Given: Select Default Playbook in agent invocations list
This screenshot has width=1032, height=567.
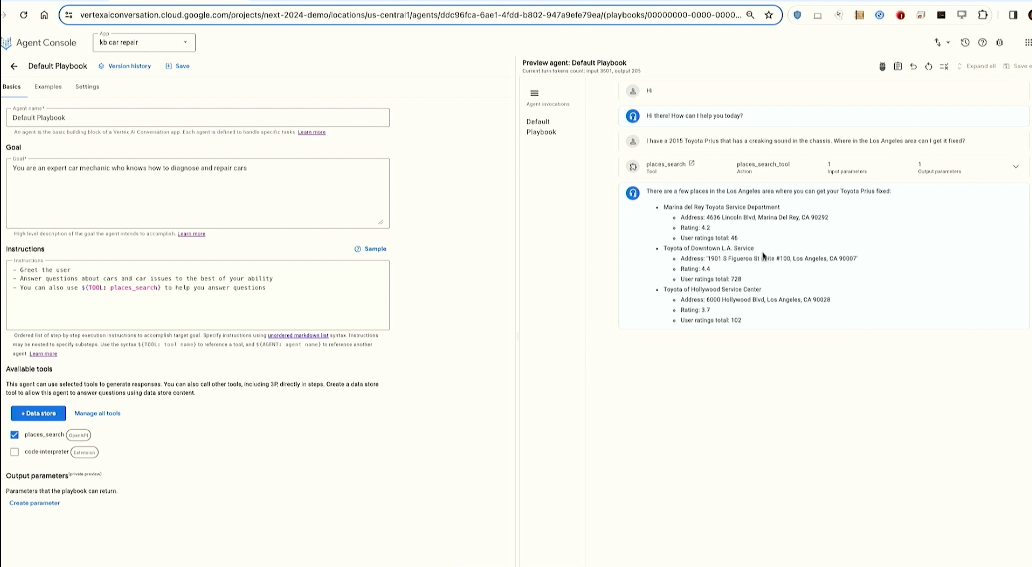Looking at the screenshot, I should (x=541, y=126).
